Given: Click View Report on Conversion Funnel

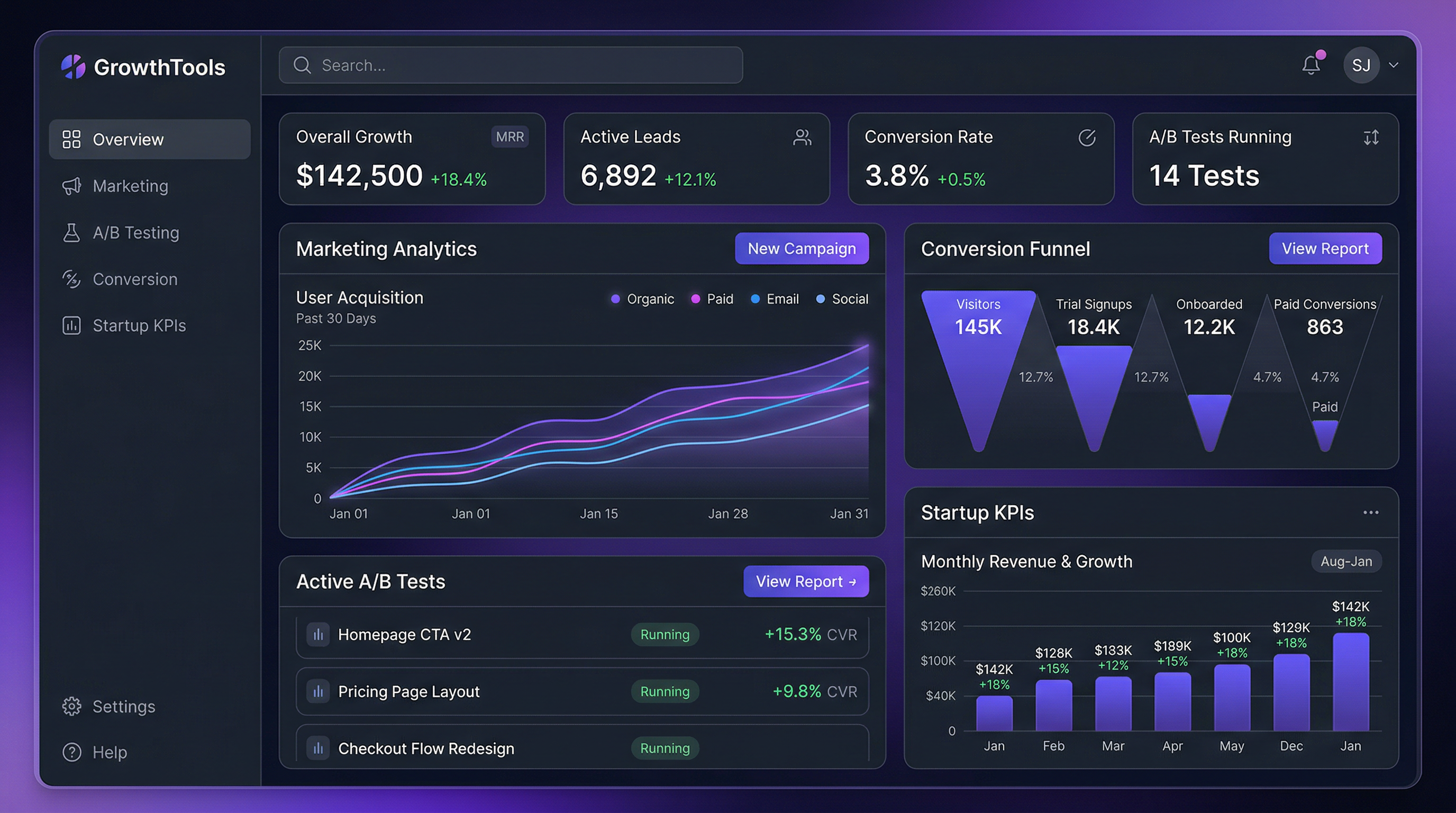Looking at the screenshot, I should click(x=1325, y=248).
